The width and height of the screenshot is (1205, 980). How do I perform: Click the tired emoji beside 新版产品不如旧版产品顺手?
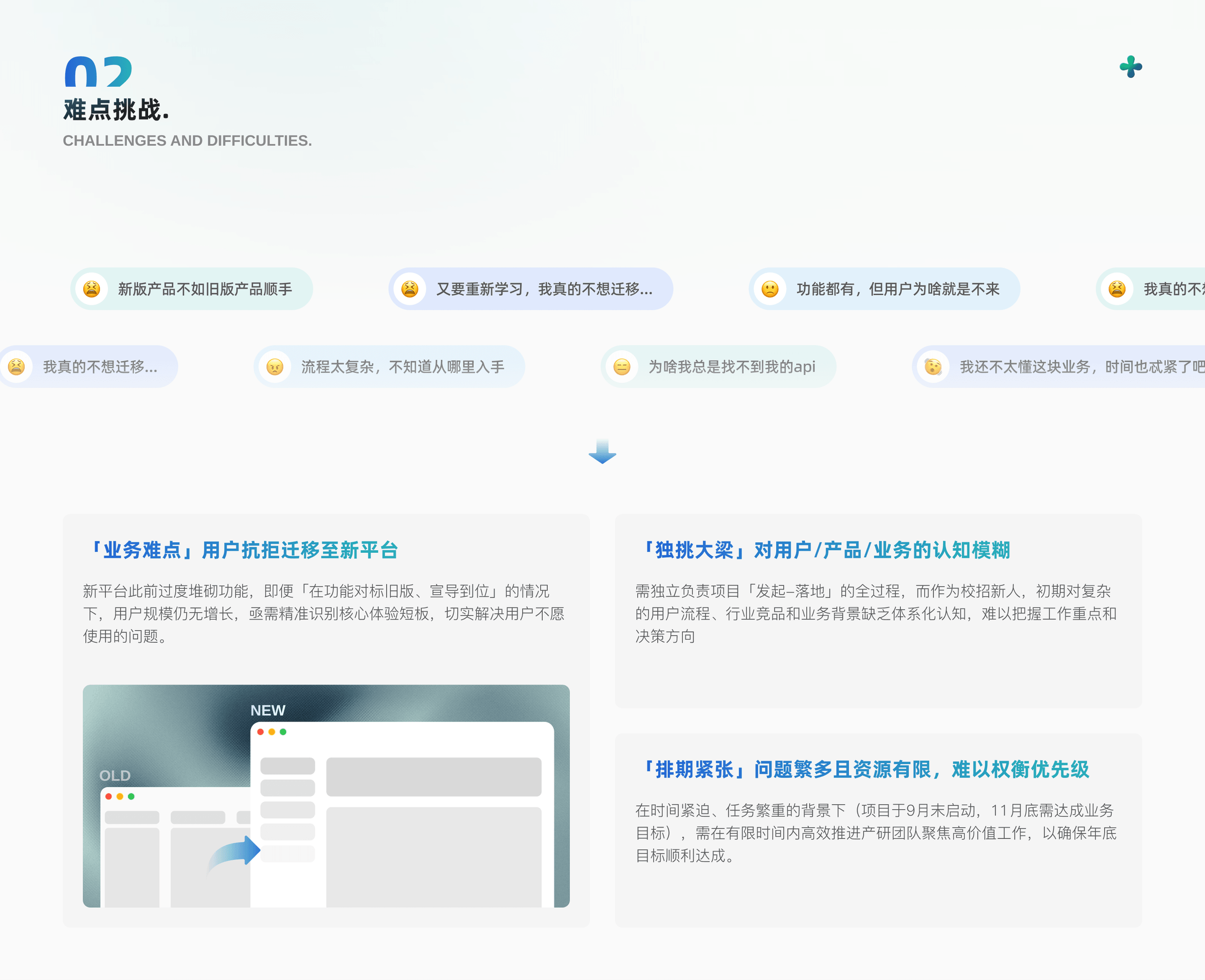click(91, 289)
